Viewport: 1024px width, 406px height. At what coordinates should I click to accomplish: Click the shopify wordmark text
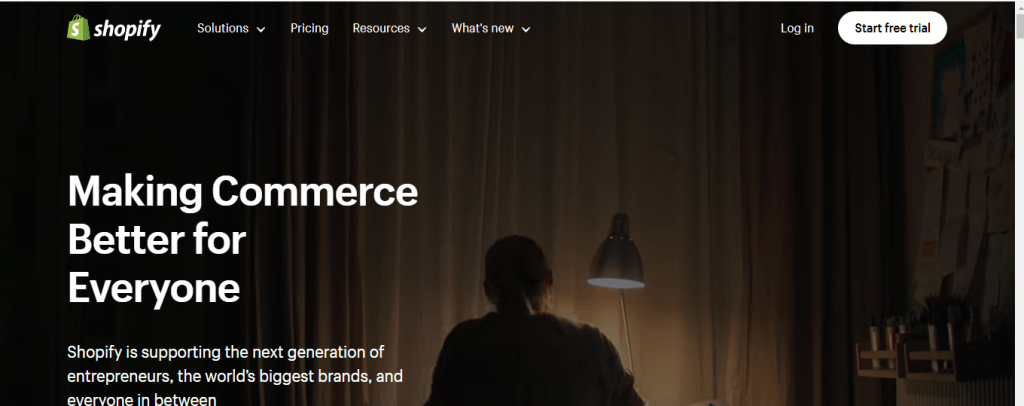[x=127, y=29]
